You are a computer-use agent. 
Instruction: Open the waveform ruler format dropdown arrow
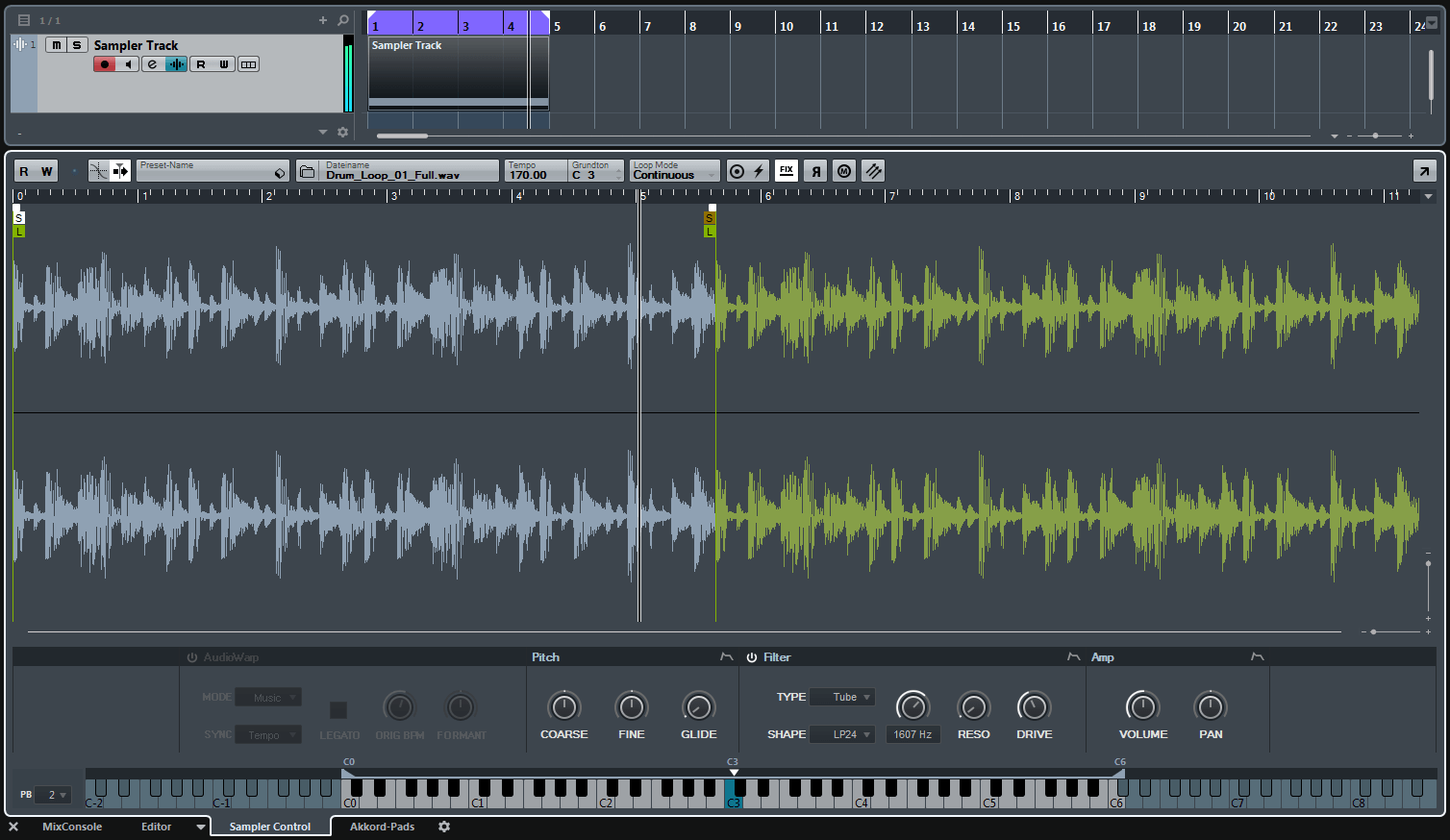coord(1429,196)
